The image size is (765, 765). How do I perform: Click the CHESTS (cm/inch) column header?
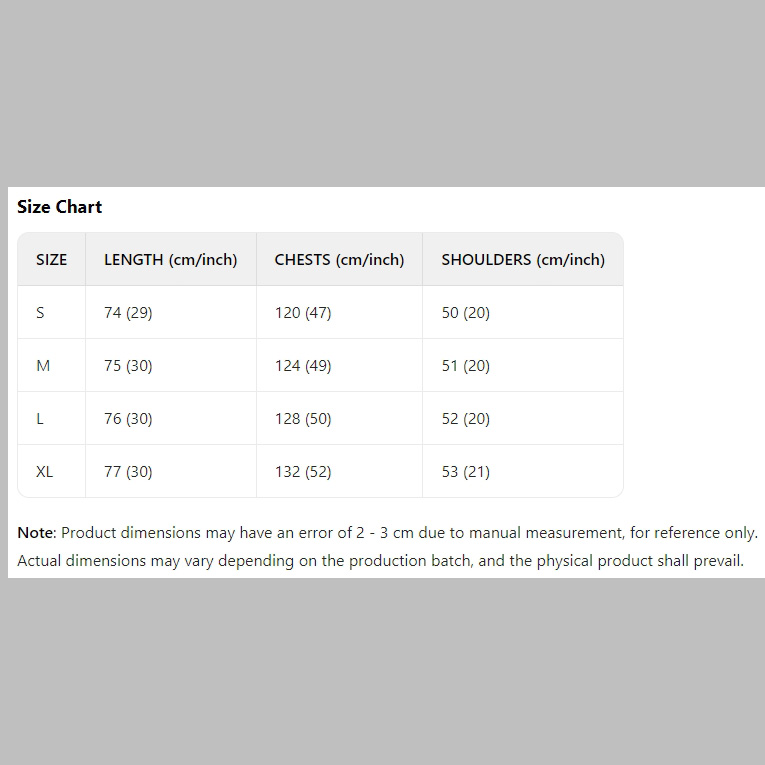(x=339, y=260)
